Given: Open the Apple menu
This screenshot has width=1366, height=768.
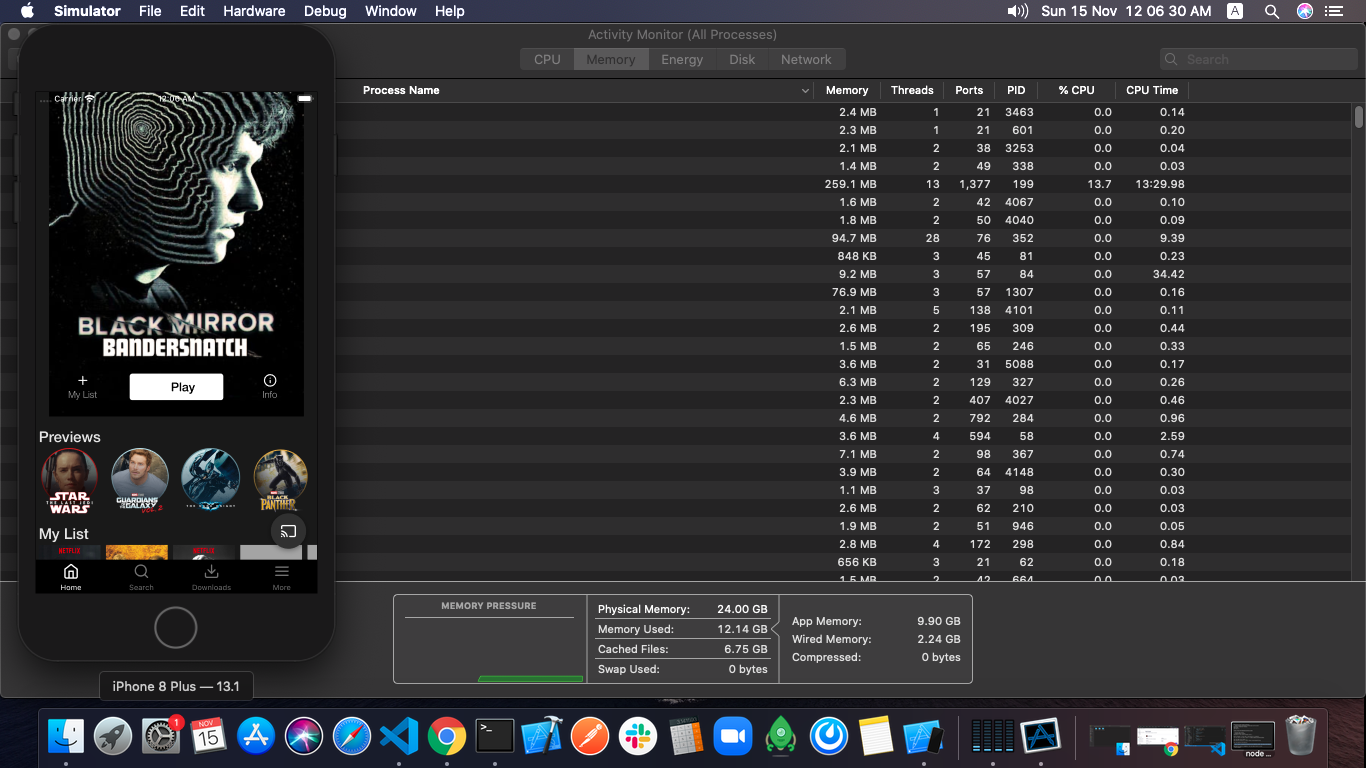Looking at the screenshot, I should pos(27,11).
